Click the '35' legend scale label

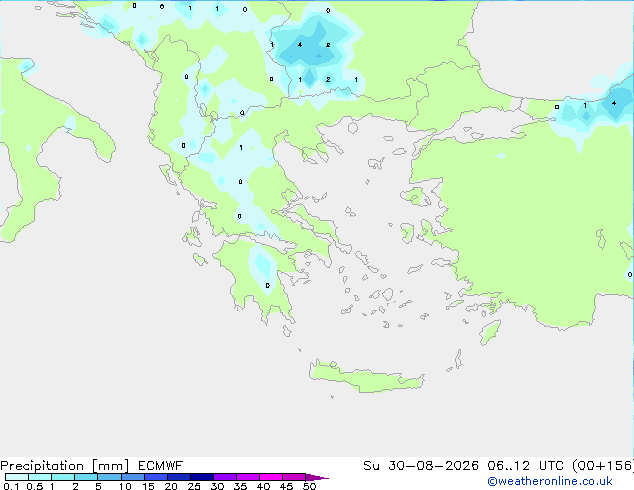(240, 486)
